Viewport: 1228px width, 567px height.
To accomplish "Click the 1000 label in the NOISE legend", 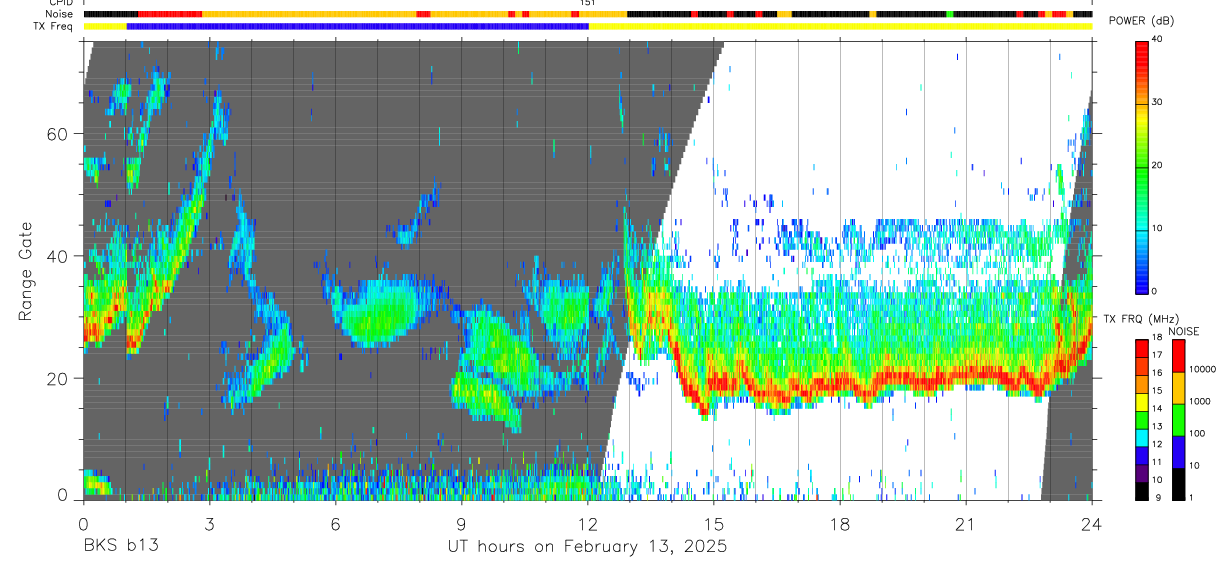I will (x=1200, y=401).
